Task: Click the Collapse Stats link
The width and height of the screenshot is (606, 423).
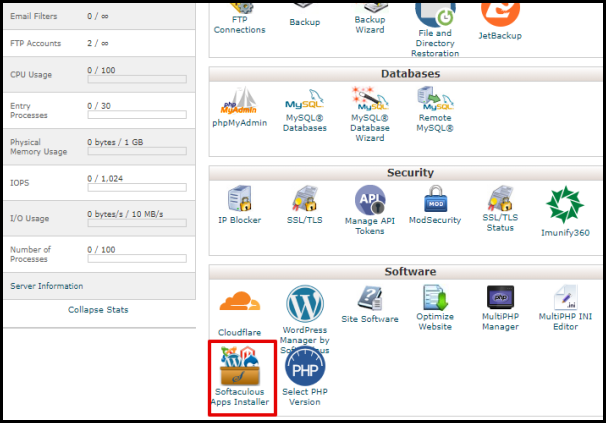Action: click(x=98, y=310)
